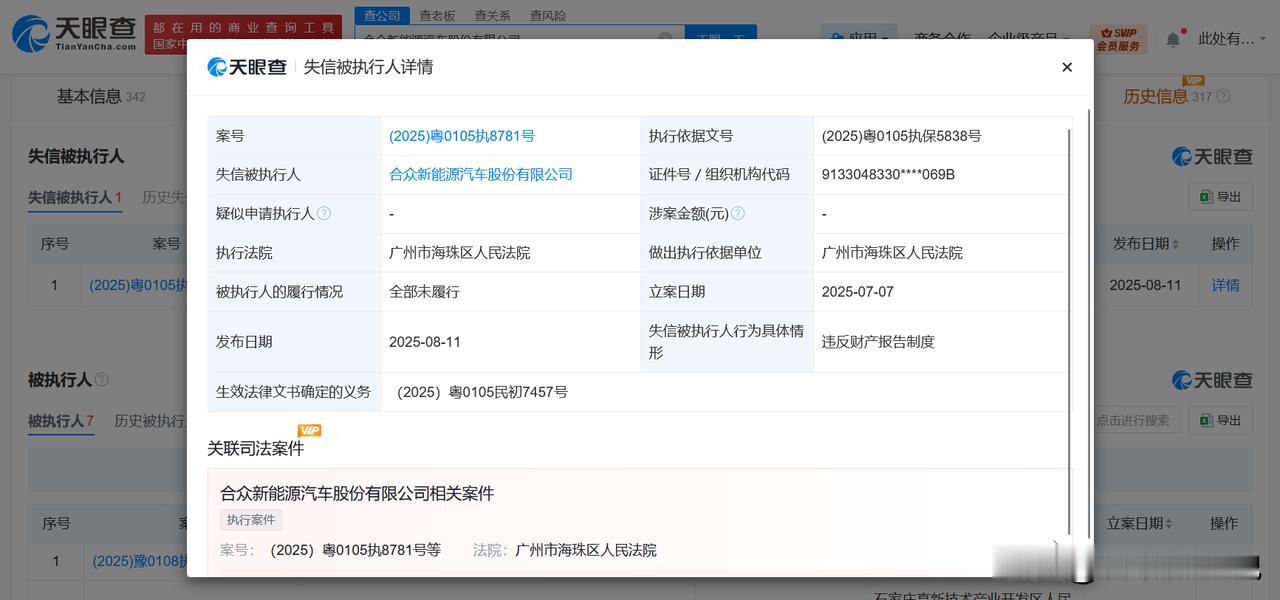Click 执行法院 value 广州市海珠区人民法院
This screenshot has width=1280, height=600.
click(x=459, y=253)
